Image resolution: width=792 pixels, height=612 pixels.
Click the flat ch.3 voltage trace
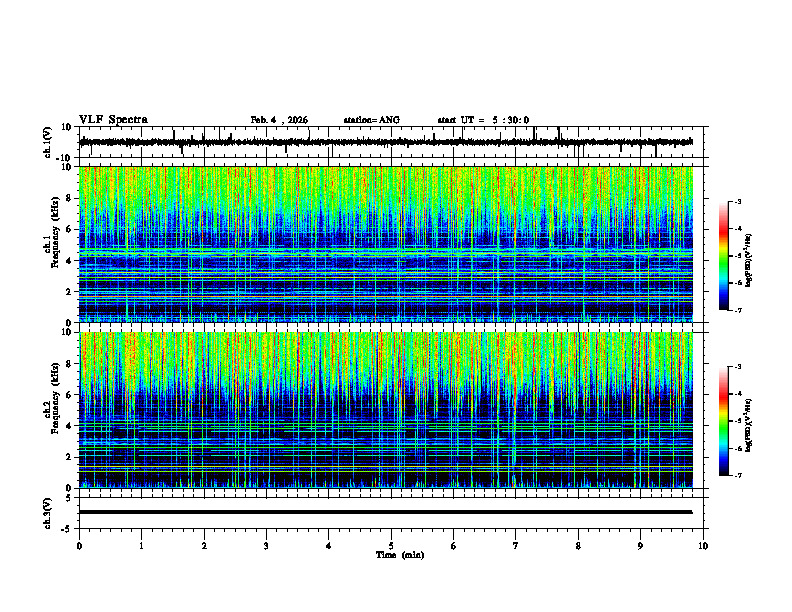386,512
